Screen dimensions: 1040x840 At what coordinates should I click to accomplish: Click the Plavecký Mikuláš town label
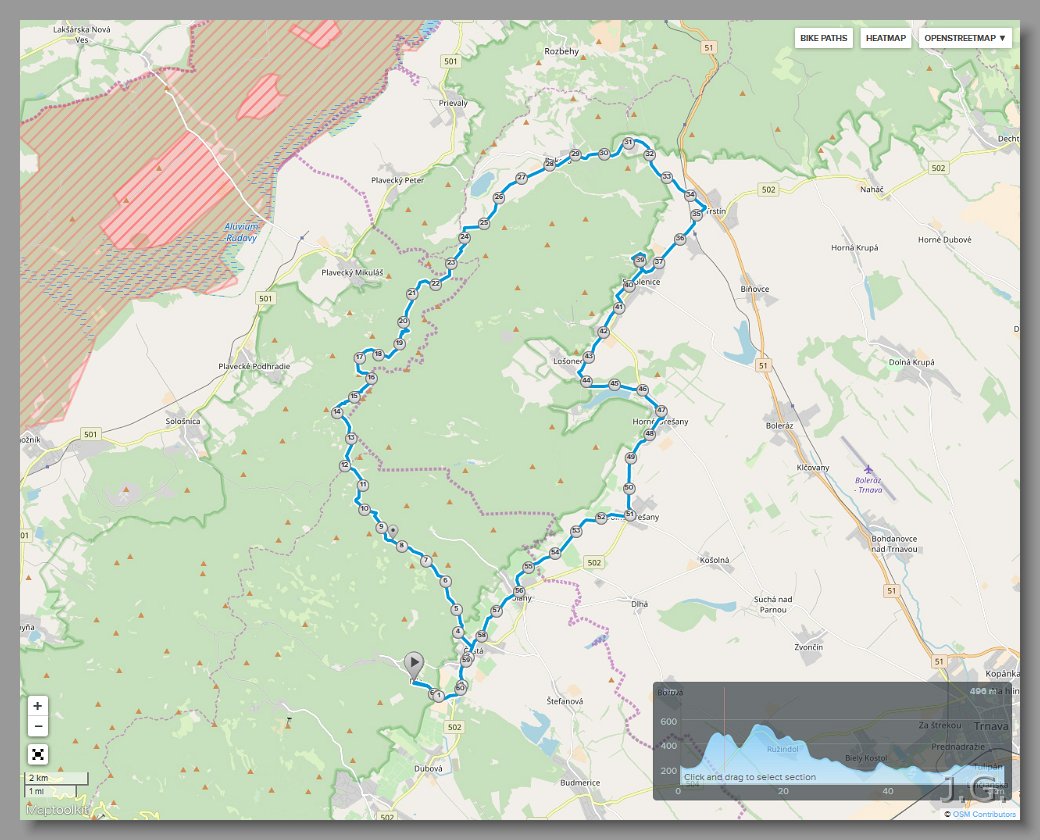pyautogui.click(x=352, y=273)
